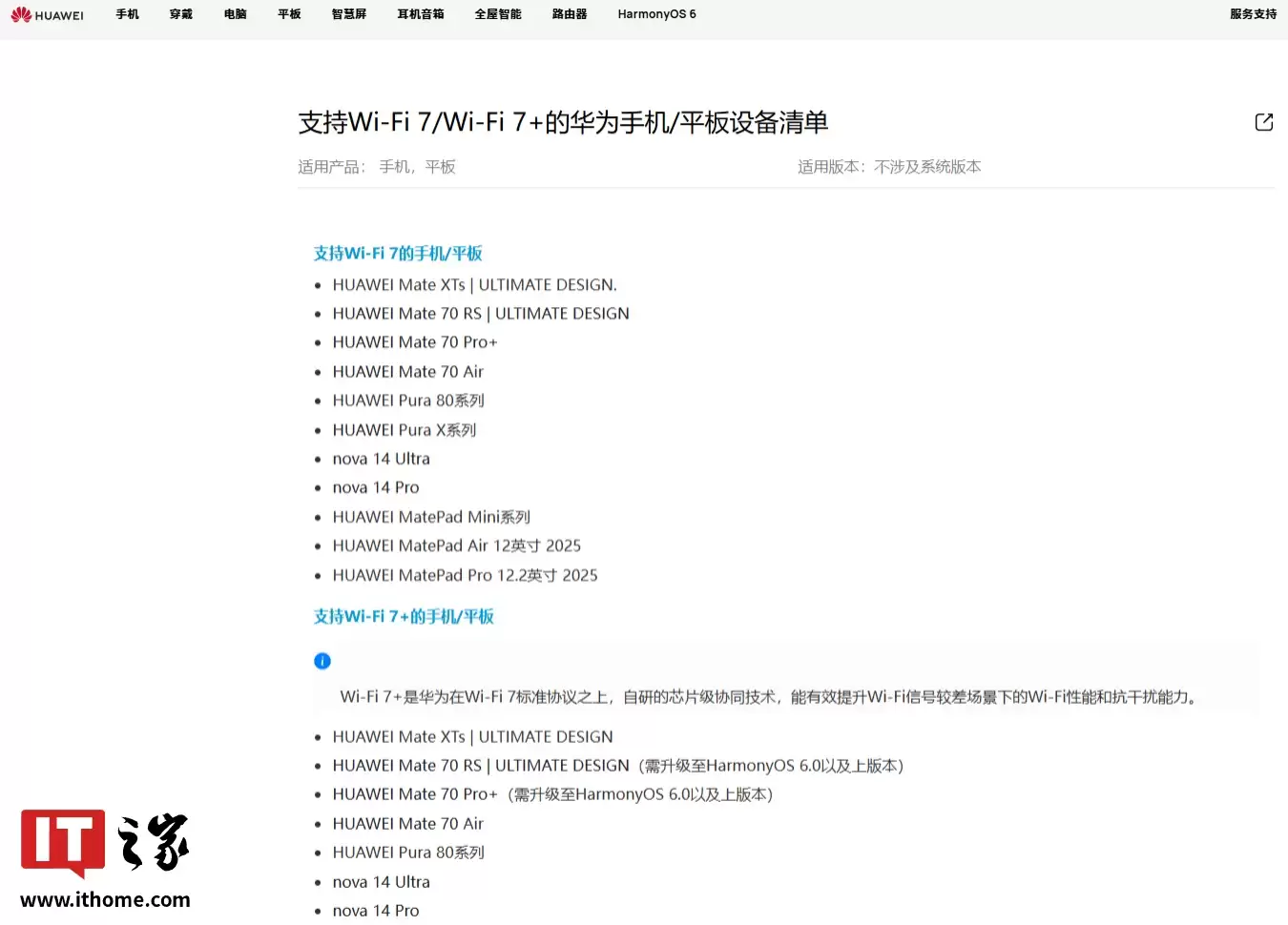The image size is (1288, 925).
Task: Open the 电脑 menu
Action: coord(235,14)
